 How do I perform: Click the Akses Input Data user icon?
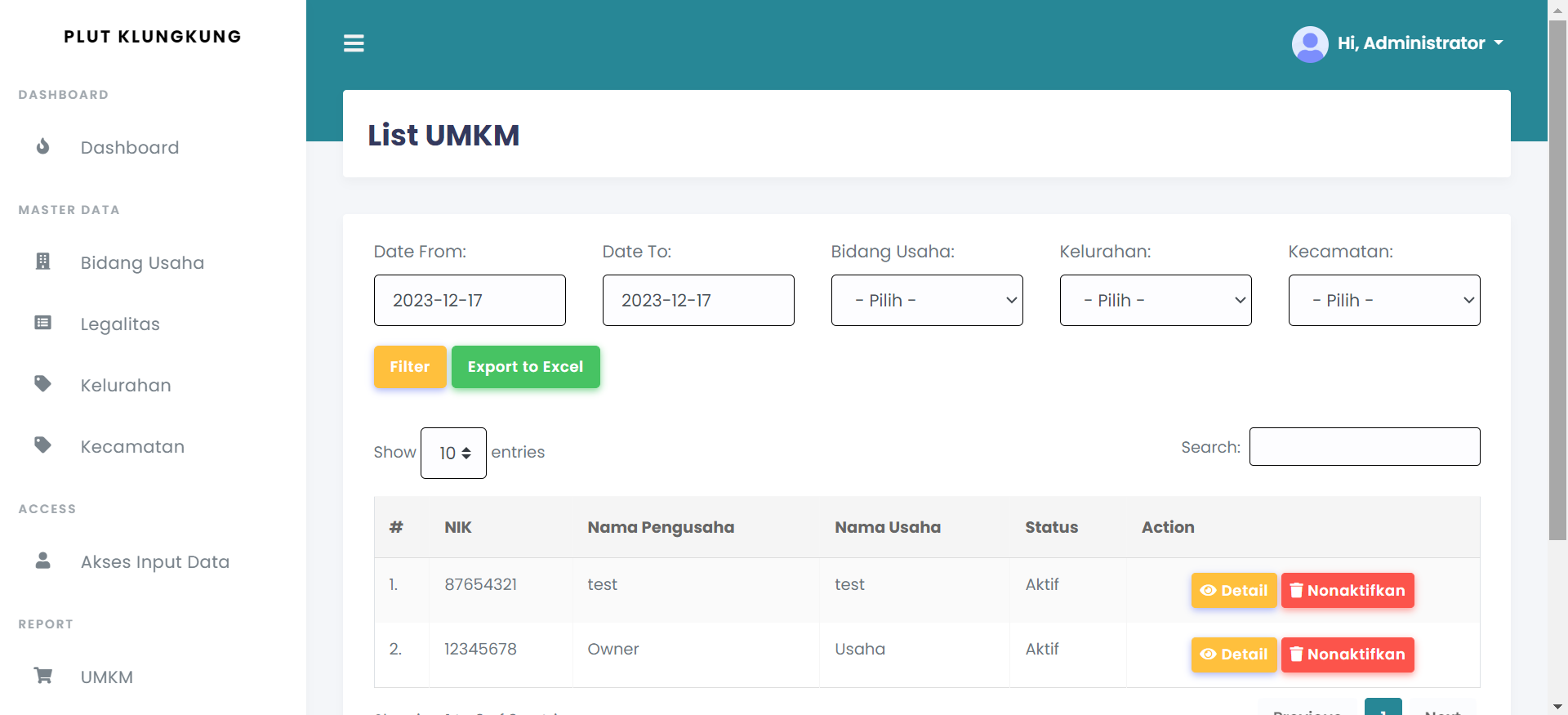43,561
